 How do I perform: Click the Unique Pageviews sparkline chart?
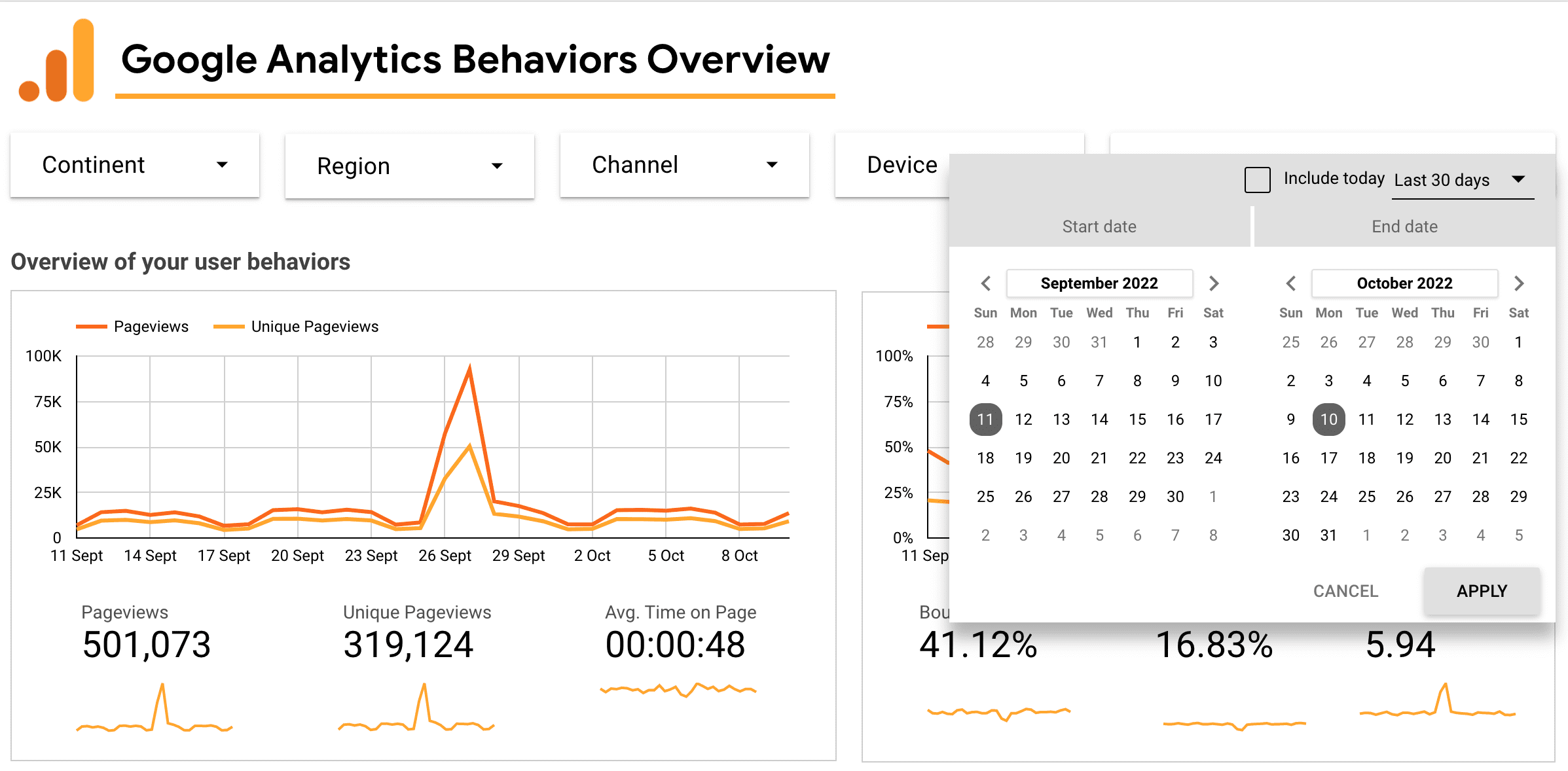(416, 708)
